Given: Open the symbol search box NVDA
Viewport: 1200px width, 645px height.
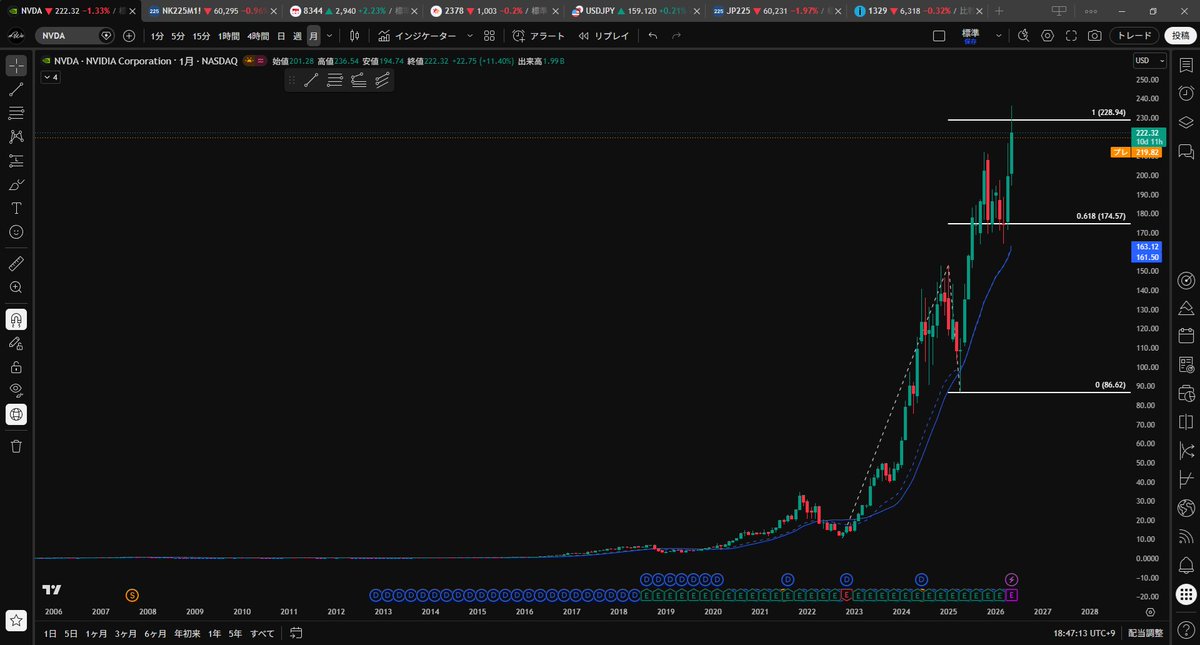Looking at the screenshot, I should [76, 35].
